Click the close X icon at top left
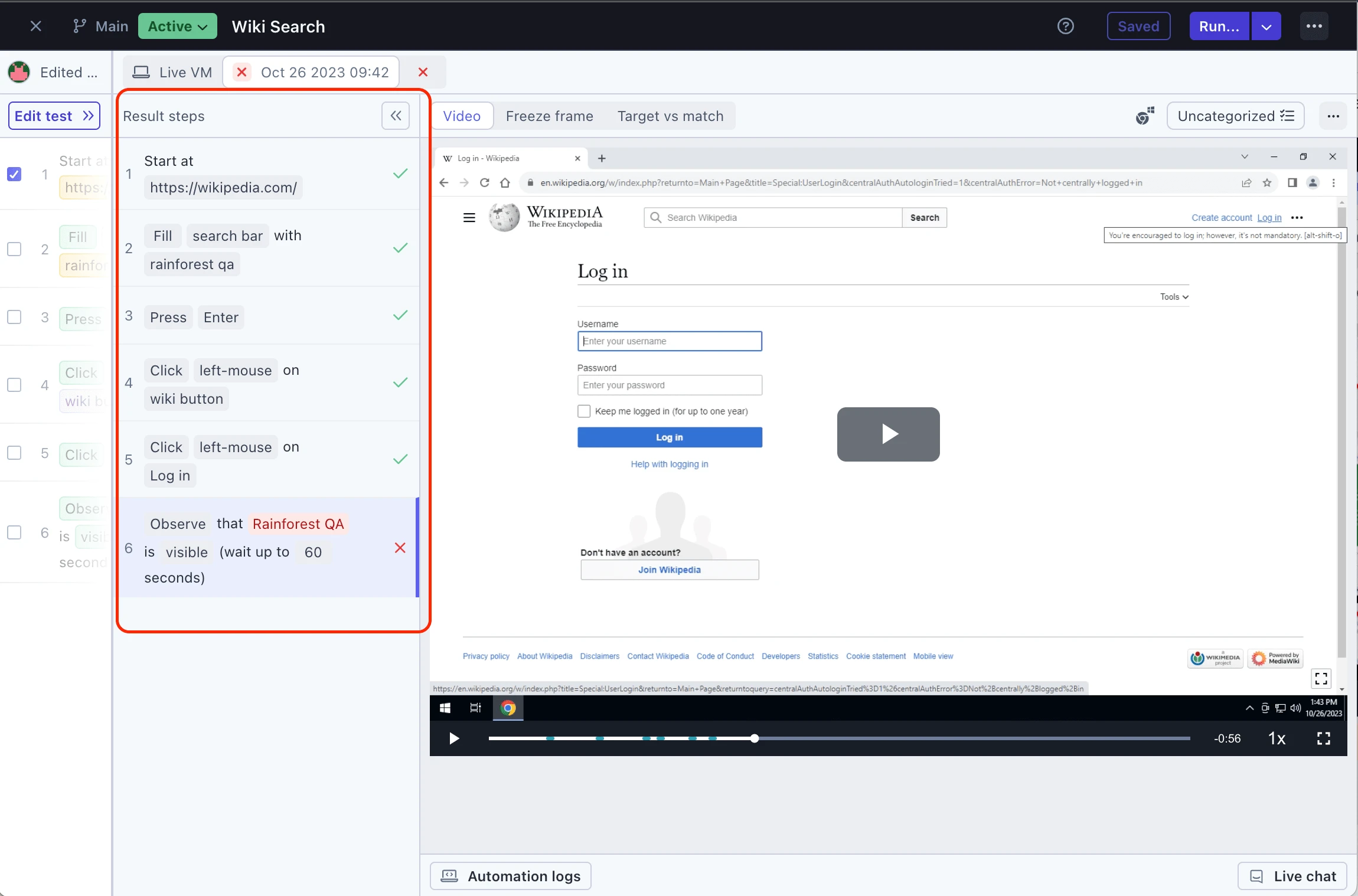 (x=35, y=27)
